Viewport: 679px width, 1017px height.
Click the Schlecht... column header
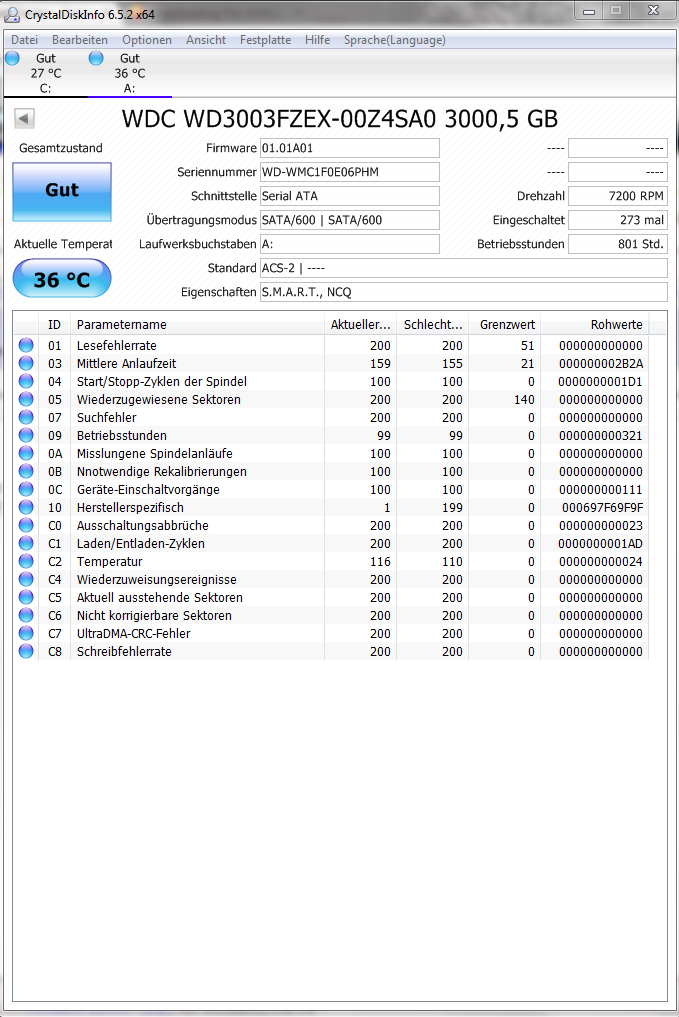click(433, 324)
